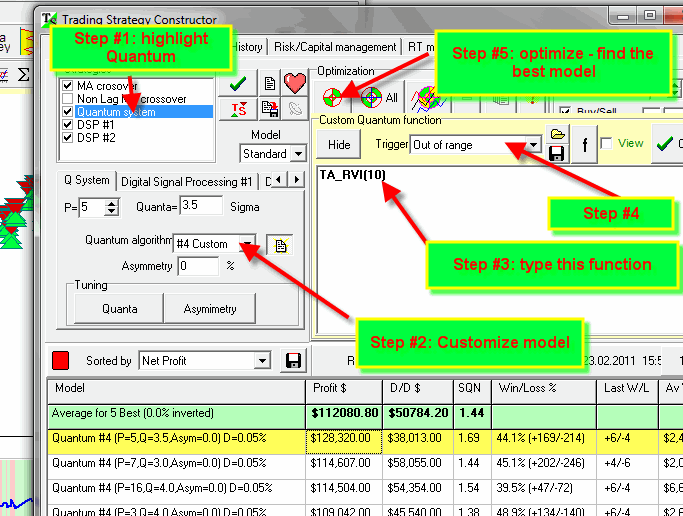Viewport: 683px width, 516px height.
Task: Switch to Digital Signal Processing #1 tab
Action: pyautogui.click(x=187, y=181)
